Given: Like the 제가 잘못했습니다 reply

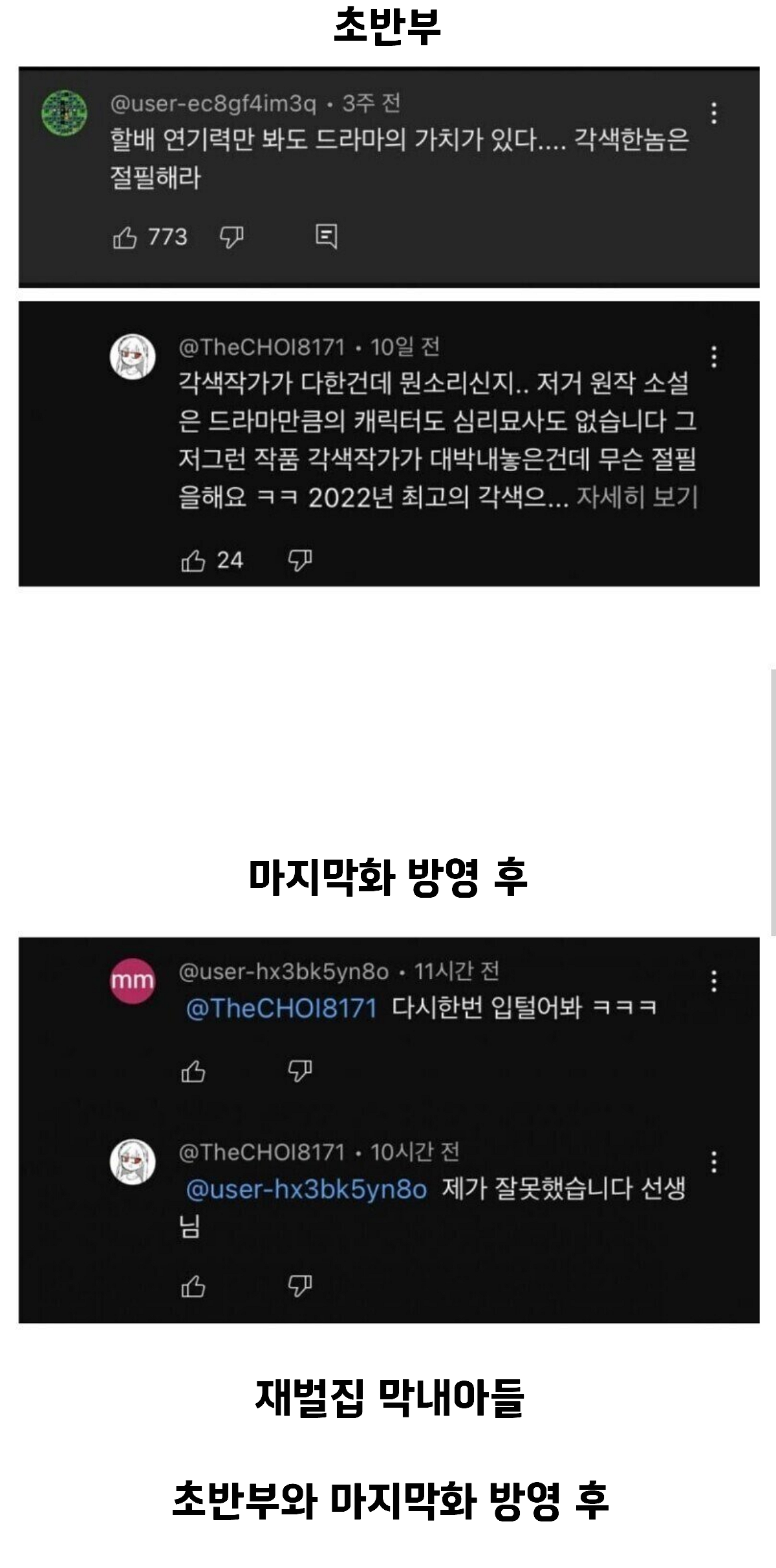Looking at the screenshot, I should (x=193, y=1287).
